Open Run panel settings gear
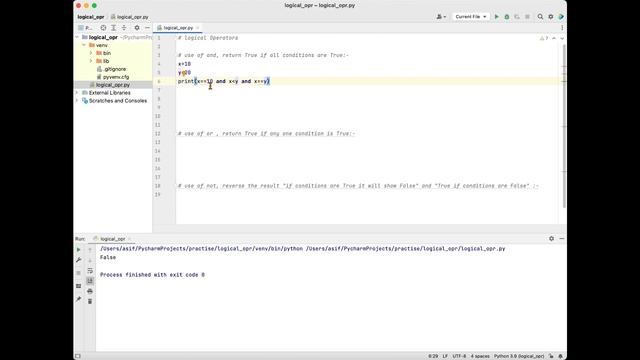The image size is (640, 360). click(551, 238)
